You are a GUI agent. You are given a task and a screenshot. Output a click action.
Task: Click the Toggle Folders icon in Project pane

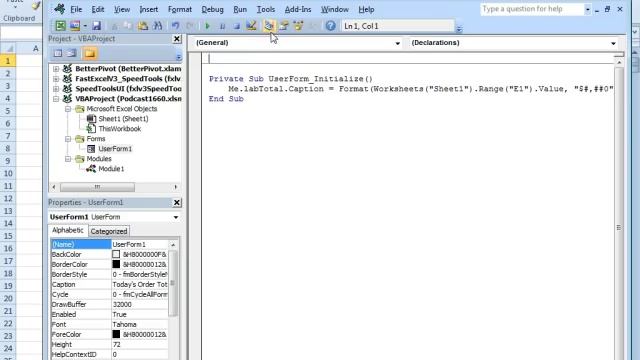coord(90,53)
